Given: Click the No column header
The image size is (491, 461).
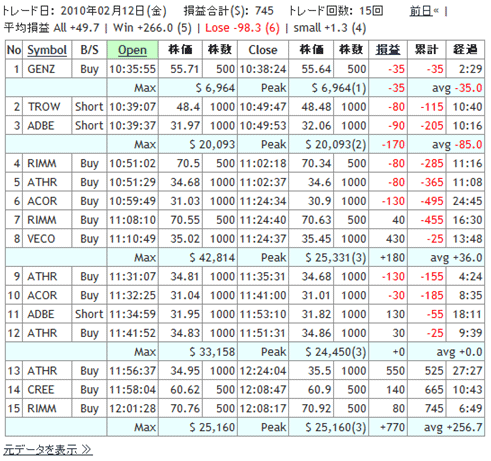Looking at the screenshot, I should click(14, 50).
